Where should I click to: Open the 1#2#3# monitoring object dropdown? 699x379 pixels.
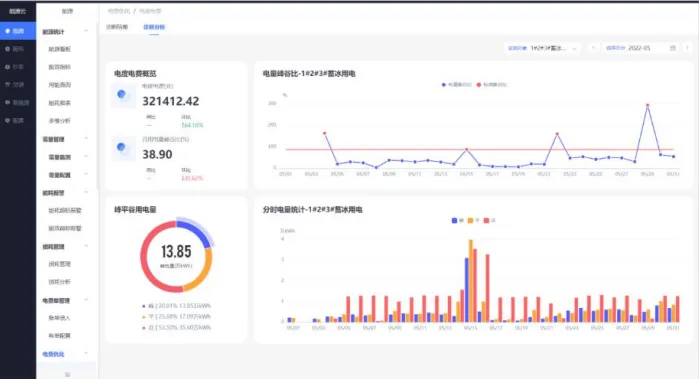tap(542, 48)
